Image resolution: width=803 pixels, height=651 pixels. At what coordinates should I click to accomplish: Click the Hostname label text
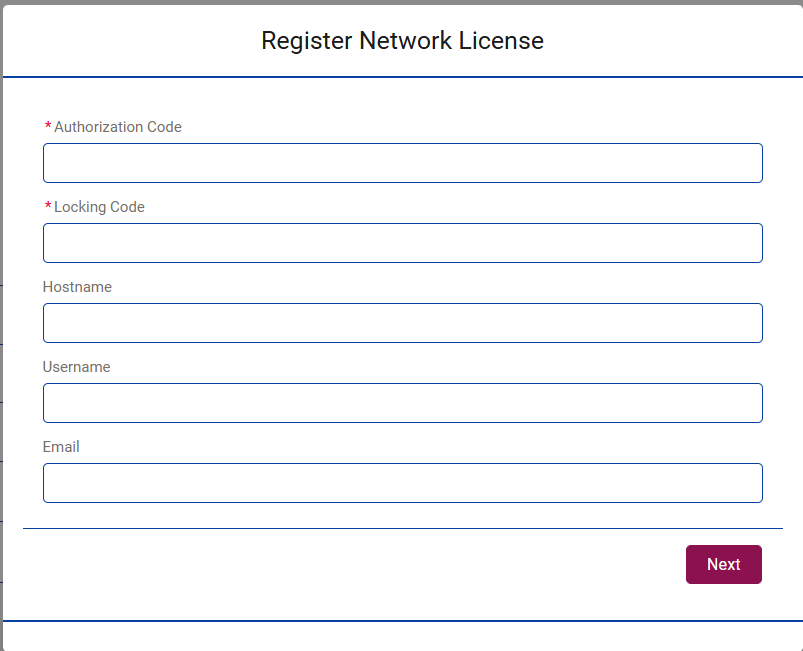[x=77, y=286]
